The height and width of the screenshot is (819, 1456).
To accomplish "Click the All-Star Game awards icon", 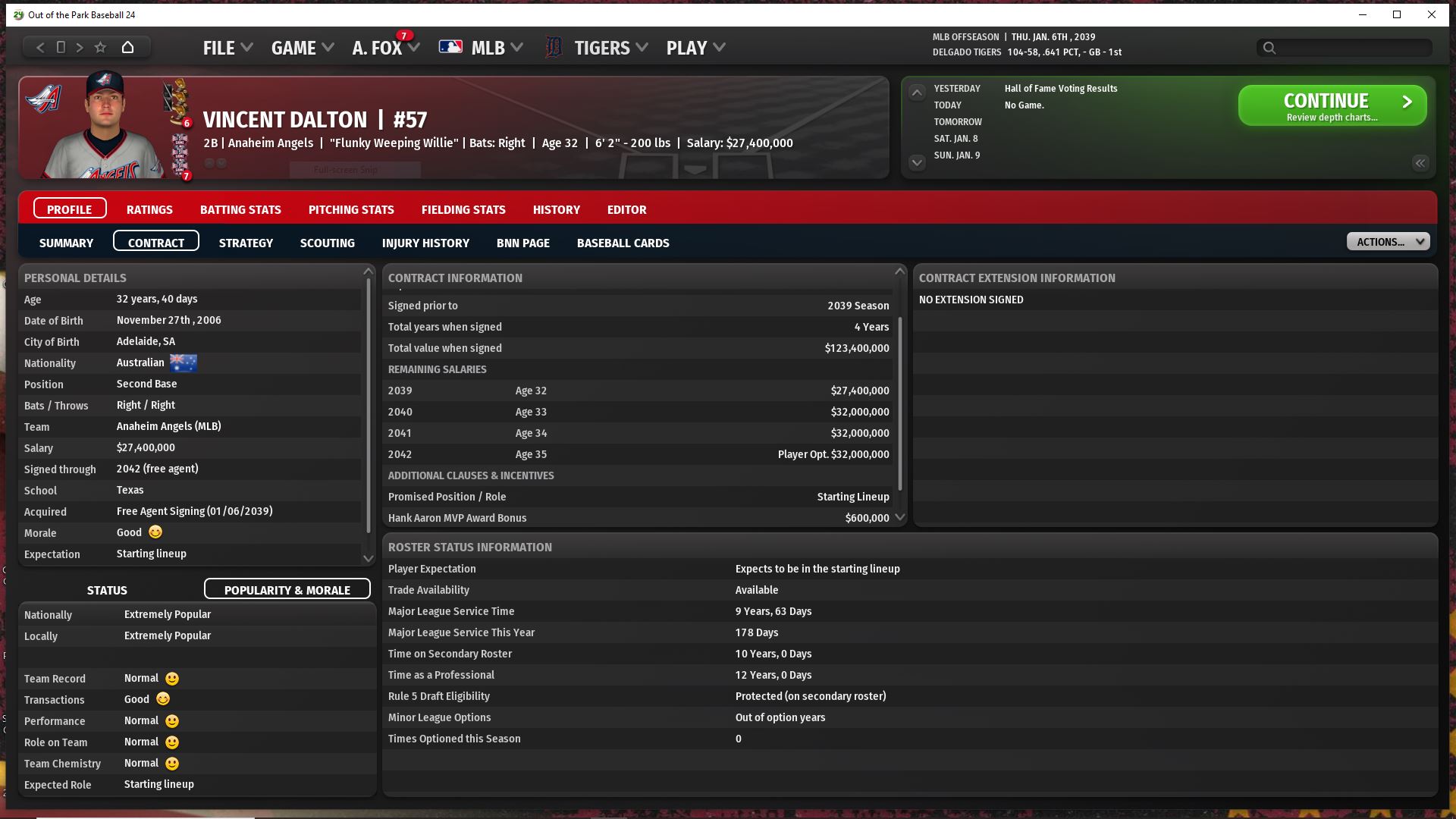I will (180, 154).
